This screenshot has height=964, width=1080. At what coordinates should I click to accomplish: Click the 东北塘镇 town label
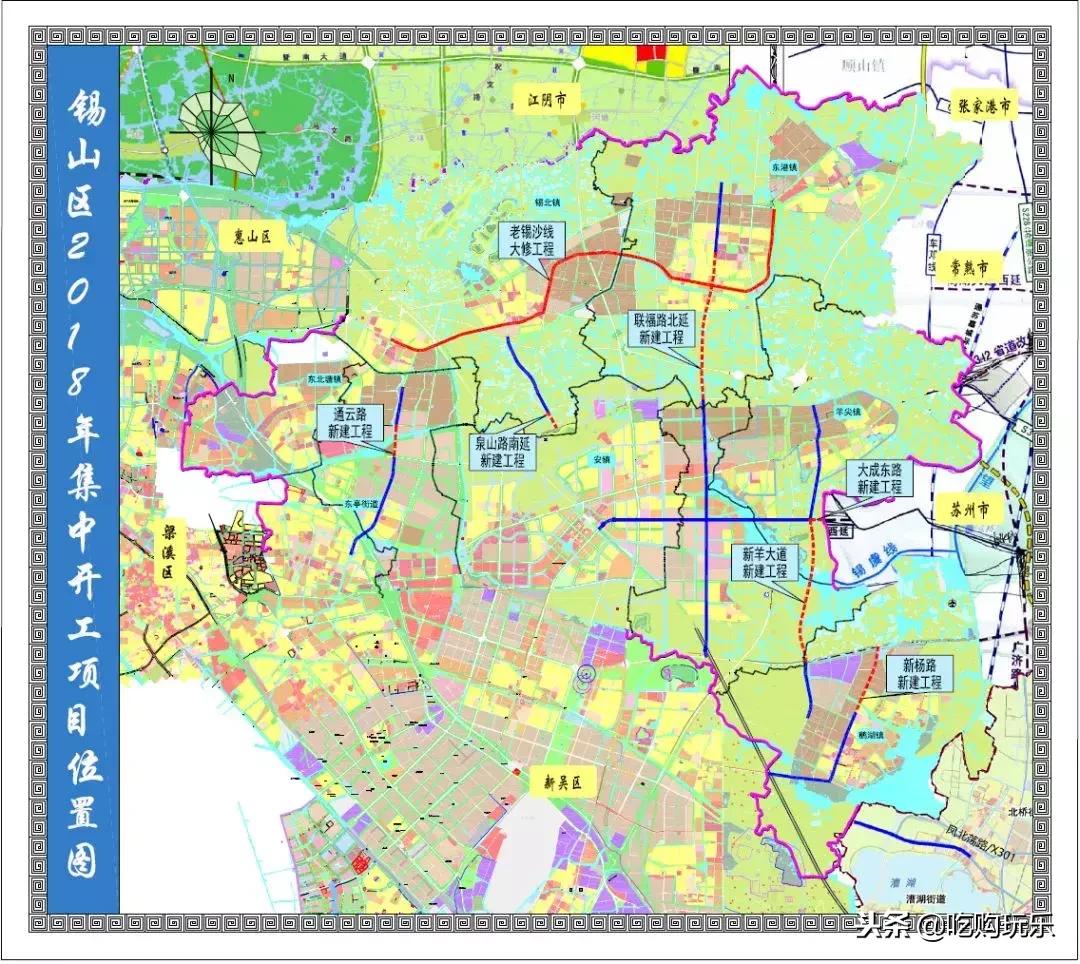[324, 379]
